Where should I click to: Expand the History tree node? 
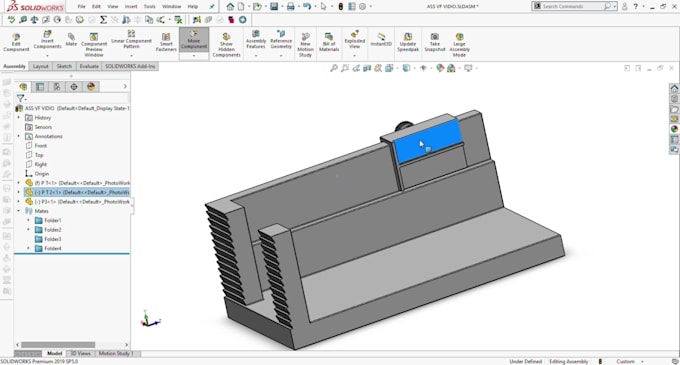19,117
